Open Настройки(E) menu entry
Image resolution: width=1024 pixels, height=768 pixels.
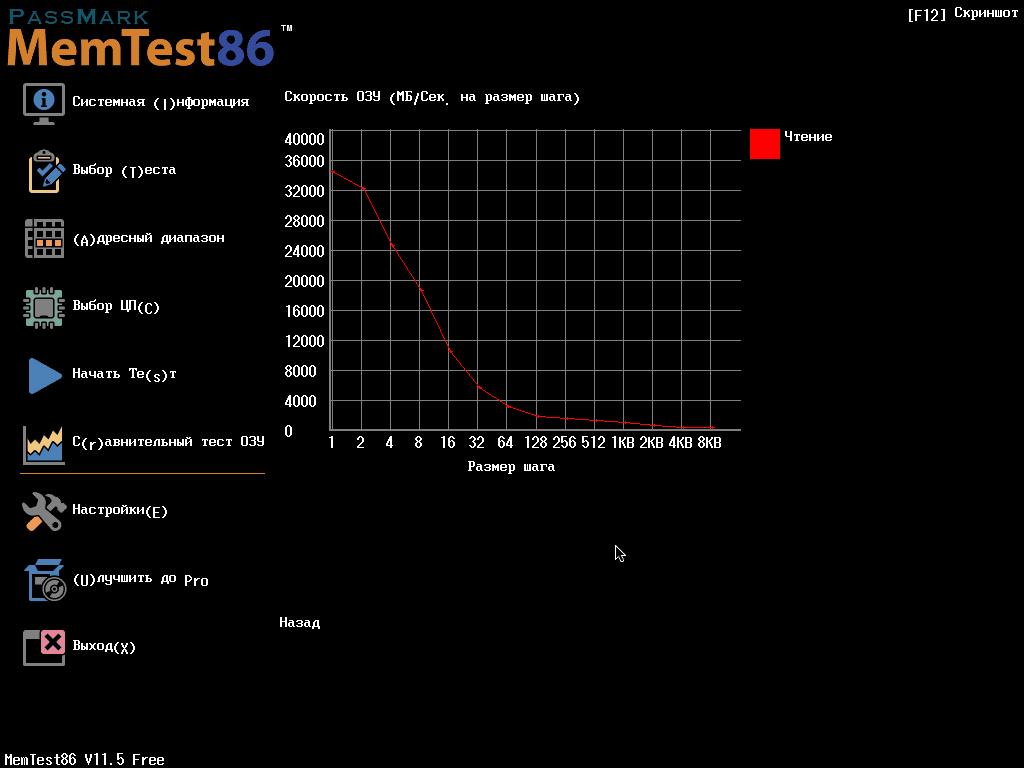pos(120,510)
